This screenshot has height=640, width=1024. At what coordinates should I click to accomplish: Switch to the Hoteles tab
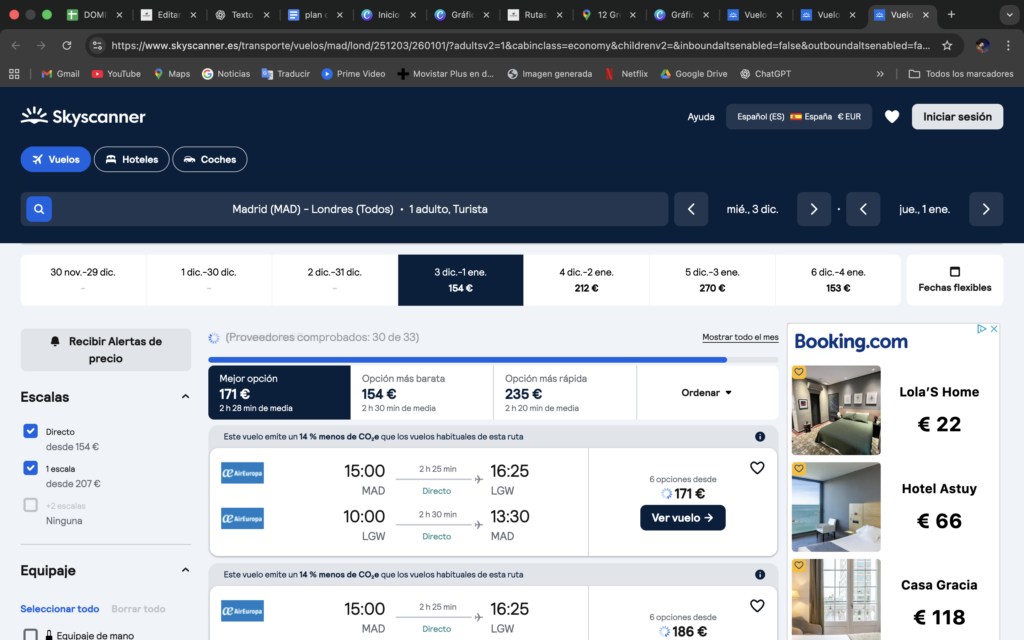tap(132, 159)
